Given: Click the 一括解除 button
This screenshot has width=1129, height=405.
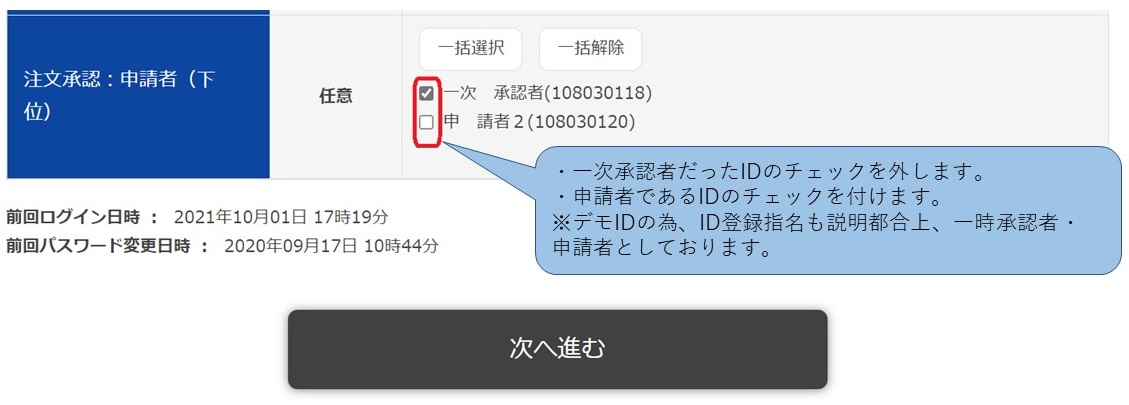Looking at the screenshot, I should pyautogui.click(x=590, y=48).
